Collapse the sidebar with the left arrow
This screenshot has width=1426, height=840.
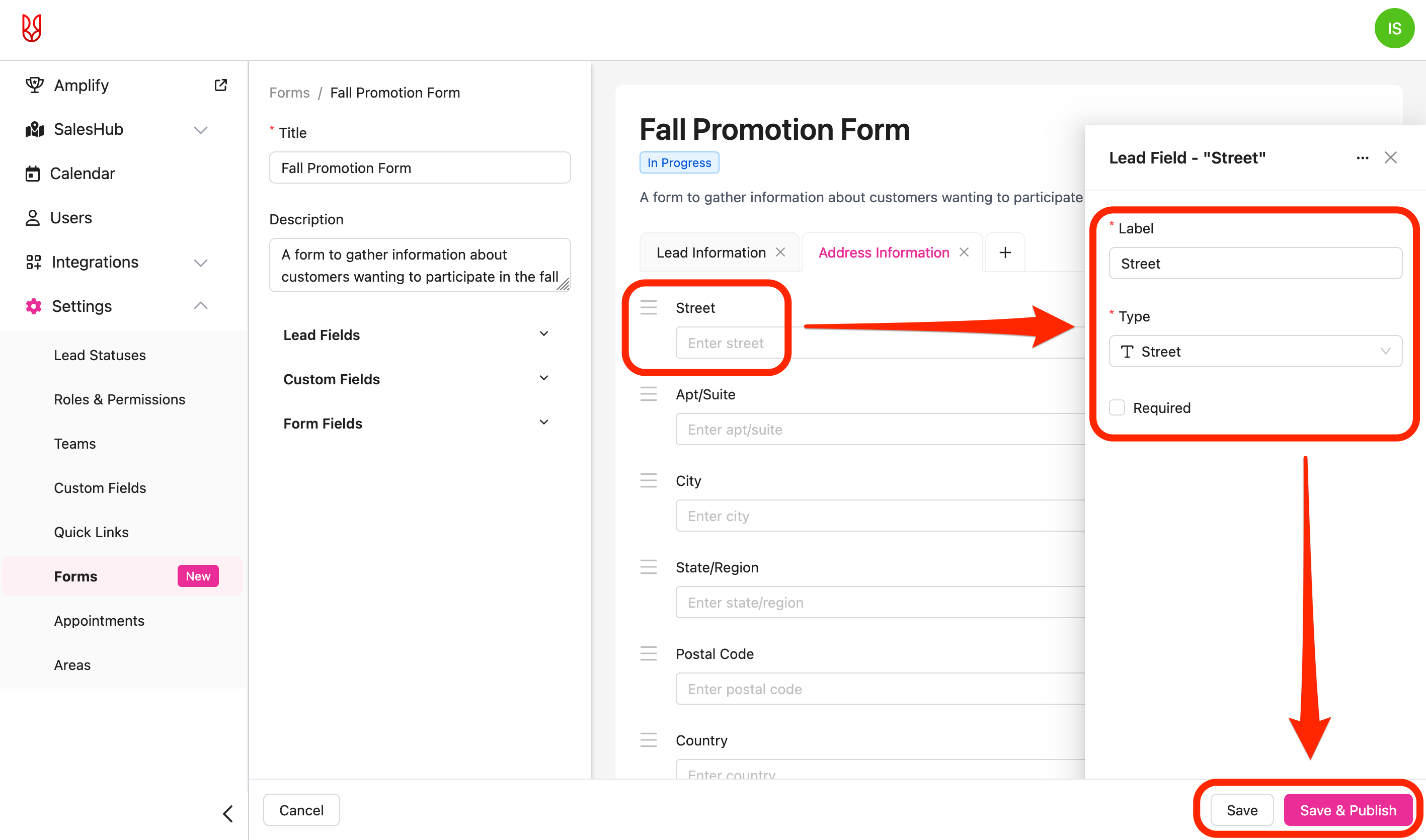point(227,813)
